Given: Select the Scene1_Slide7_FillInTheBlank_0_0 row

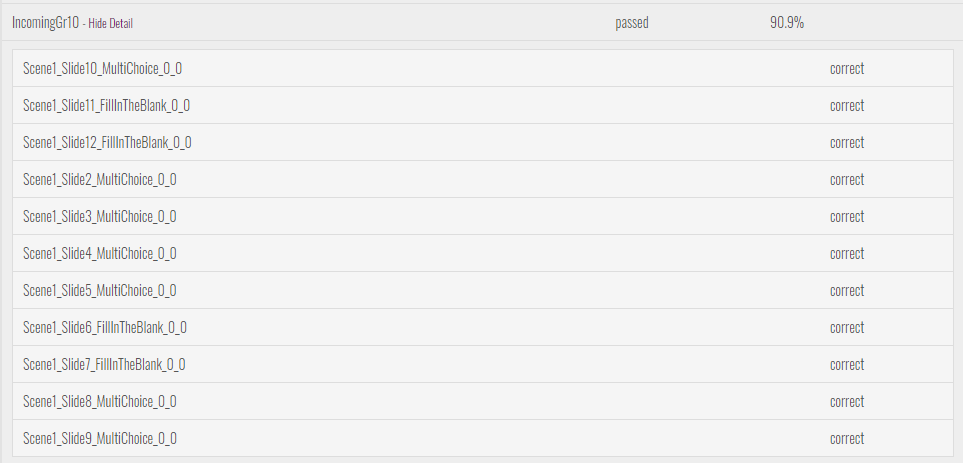Looking at the screenshot, I should click(x=483, y=364).
